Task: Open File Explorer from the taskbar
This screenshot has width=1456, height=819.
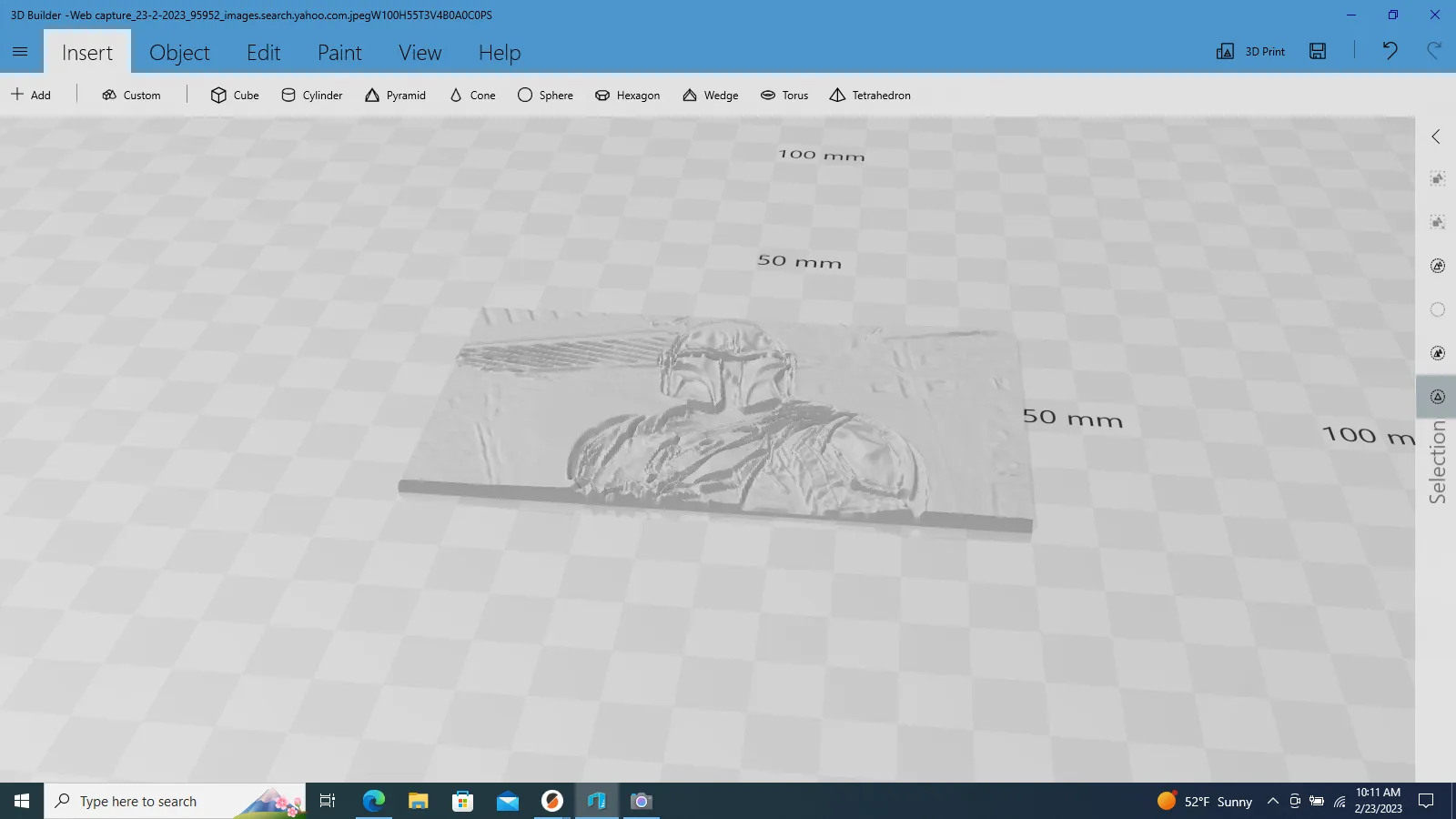Action: coord(418,801)
